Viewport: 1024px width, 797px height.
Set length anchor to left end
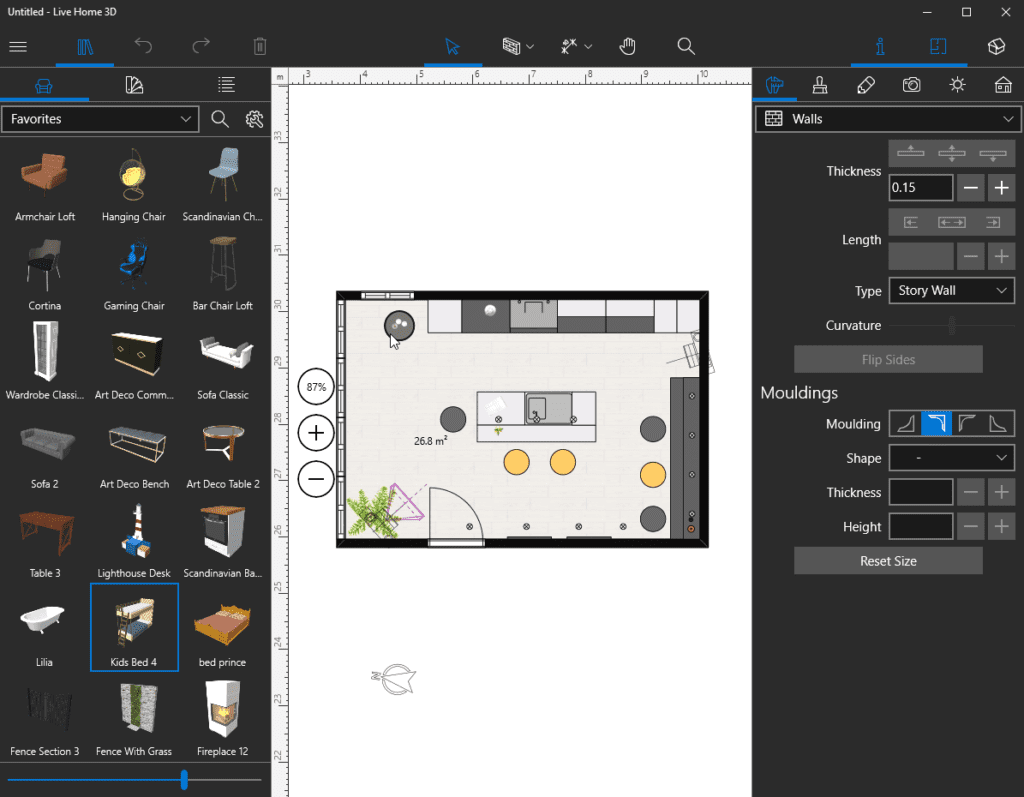(x=910, y=223)
